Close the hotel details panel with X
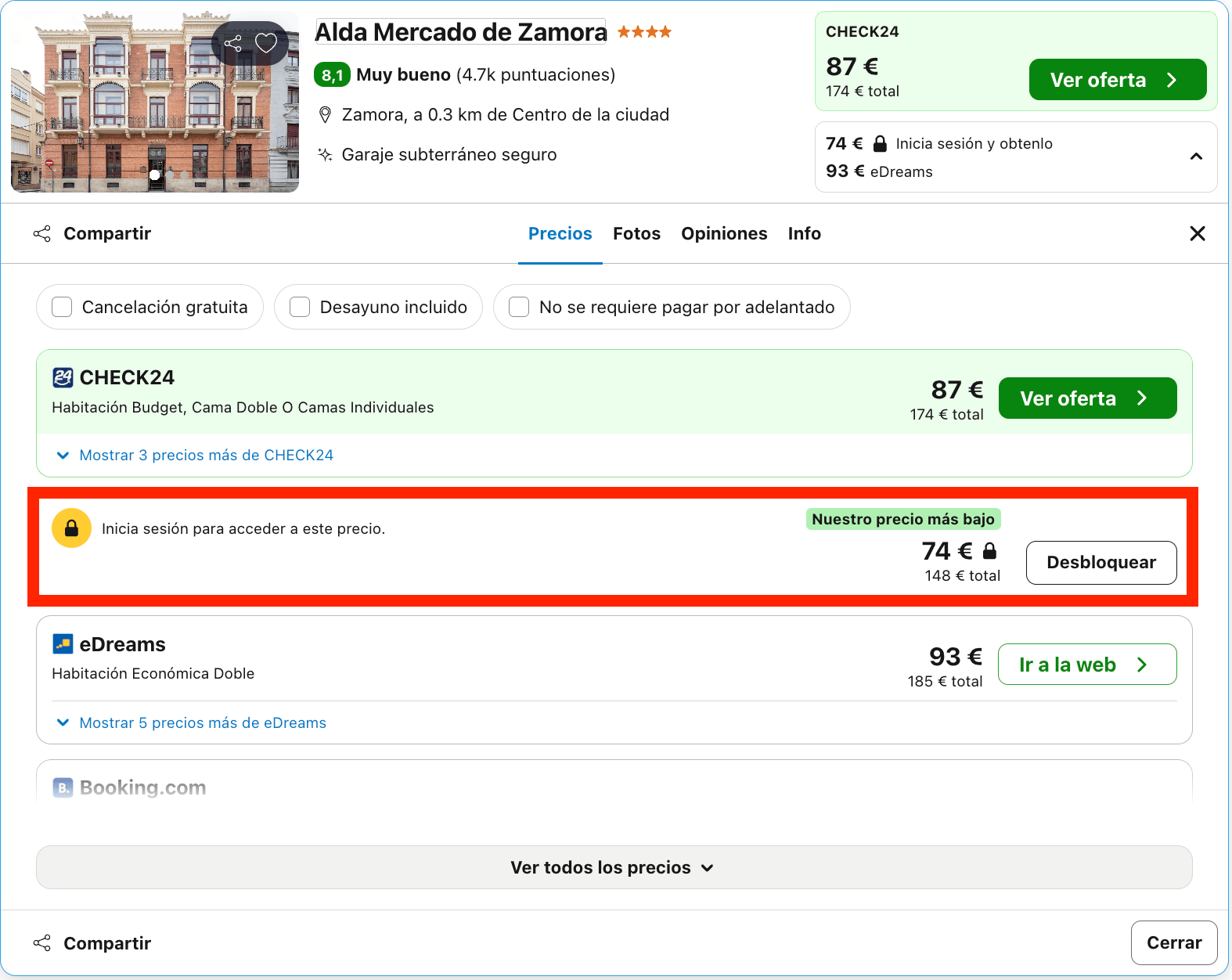1232x980 pixels. tap(1197, 233)
